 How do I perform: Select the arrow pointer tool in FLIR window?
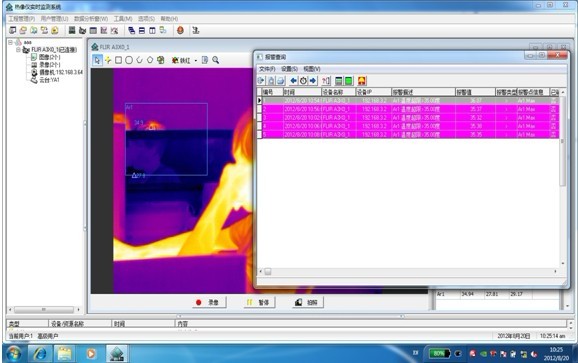97,60
